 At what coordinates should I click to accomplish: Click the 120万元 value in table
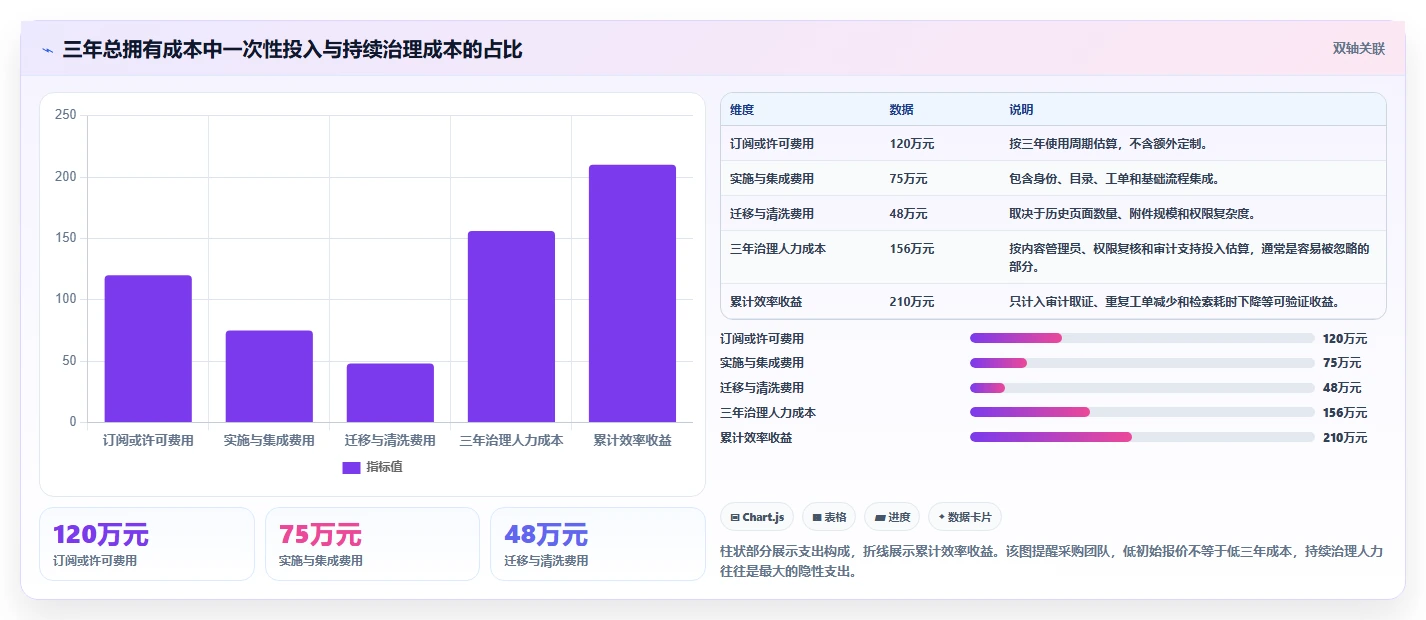click(912, 144)
